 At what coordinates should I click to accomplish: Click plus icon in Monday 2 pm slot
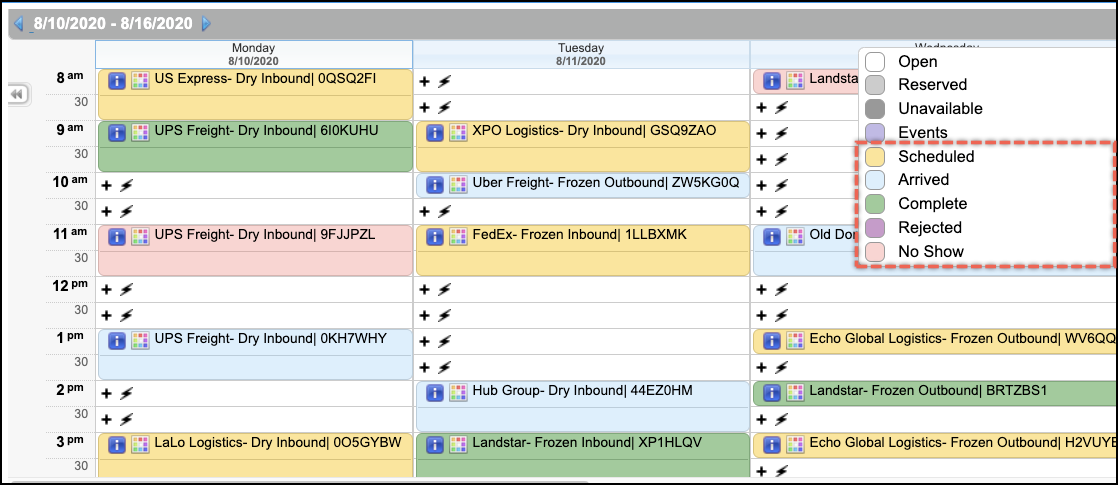coord(107,393)
